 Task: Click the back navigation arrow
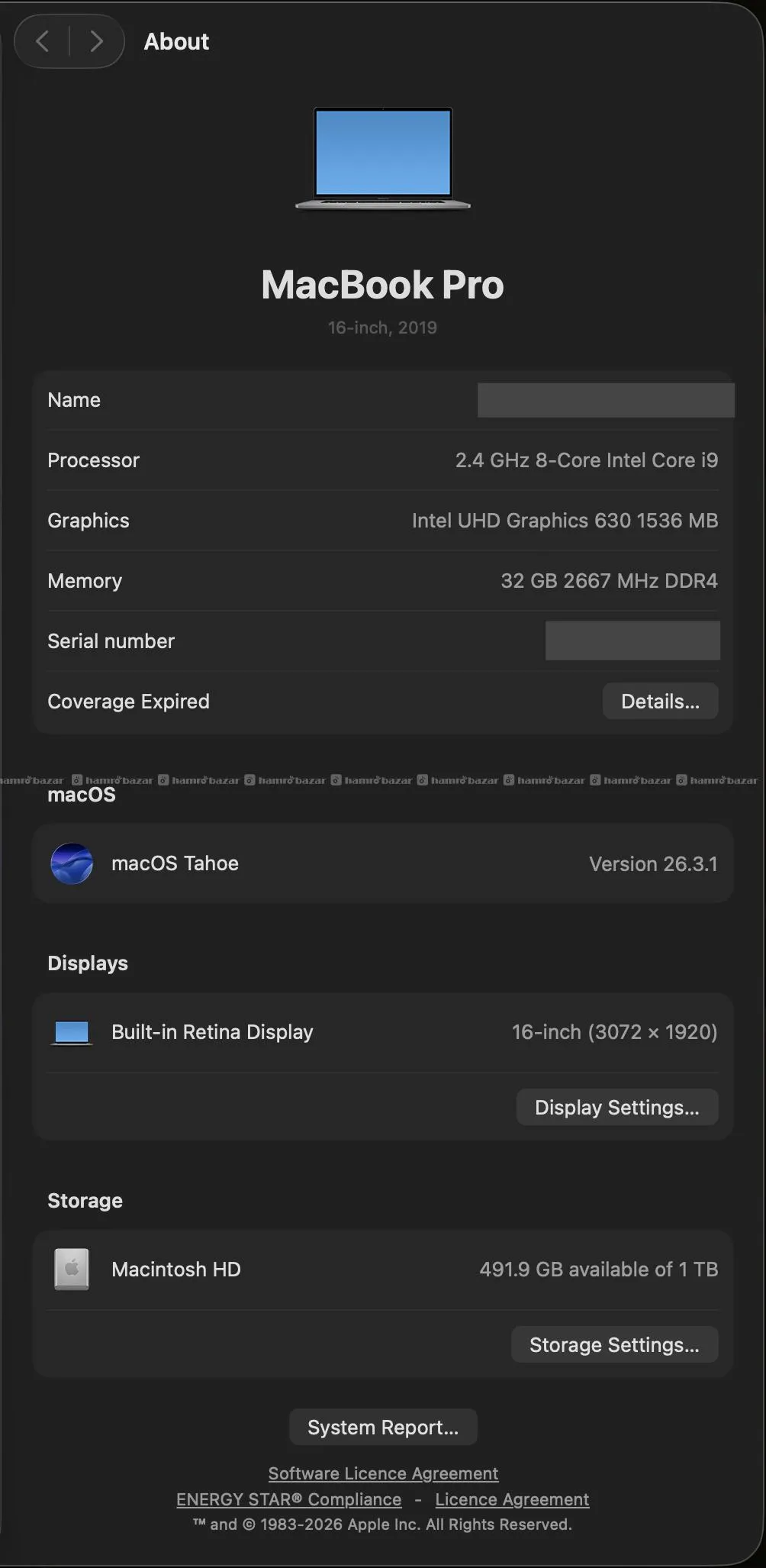[x=43, y=41]
